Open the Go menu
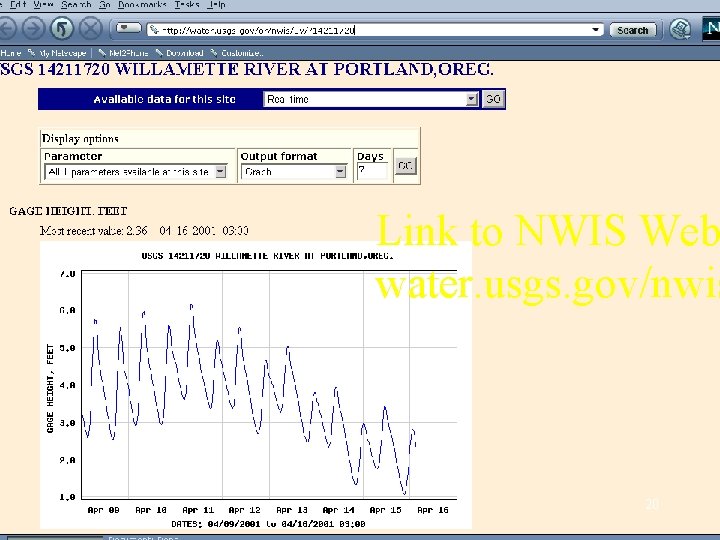The image size is (720, 540). [105, 5]
